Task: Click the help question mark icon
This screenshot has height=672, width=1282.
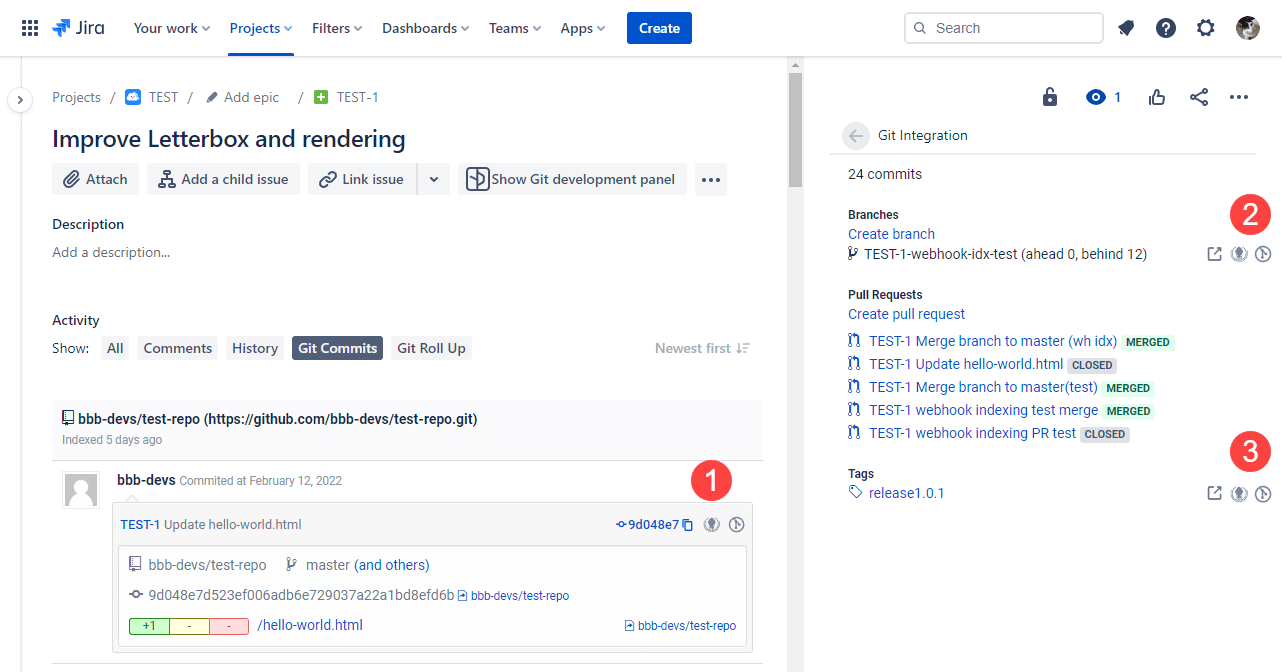Action: coord(1166,28)
